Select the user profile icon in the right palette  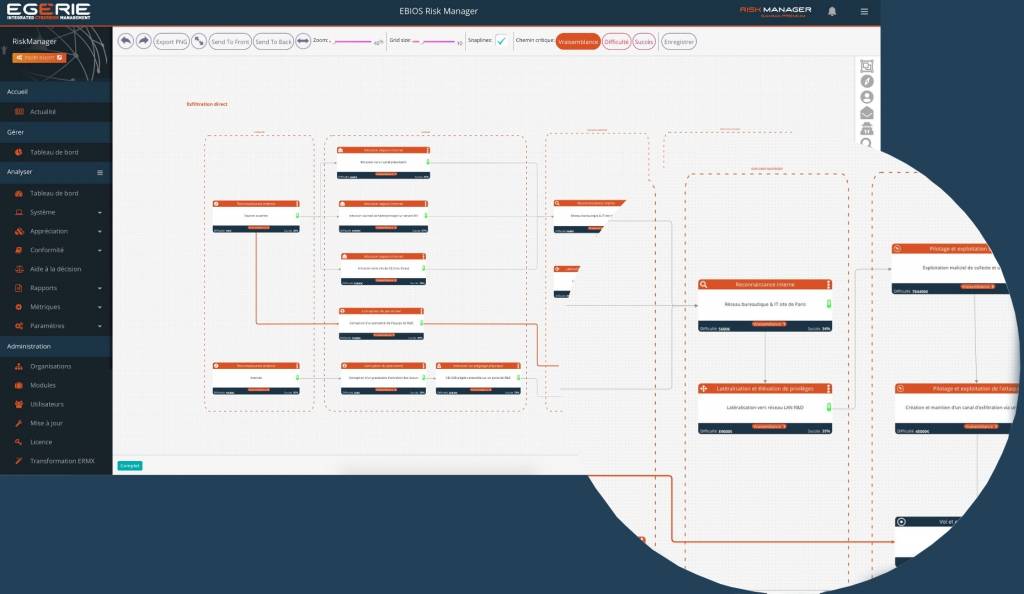click(x=867, y=97)
